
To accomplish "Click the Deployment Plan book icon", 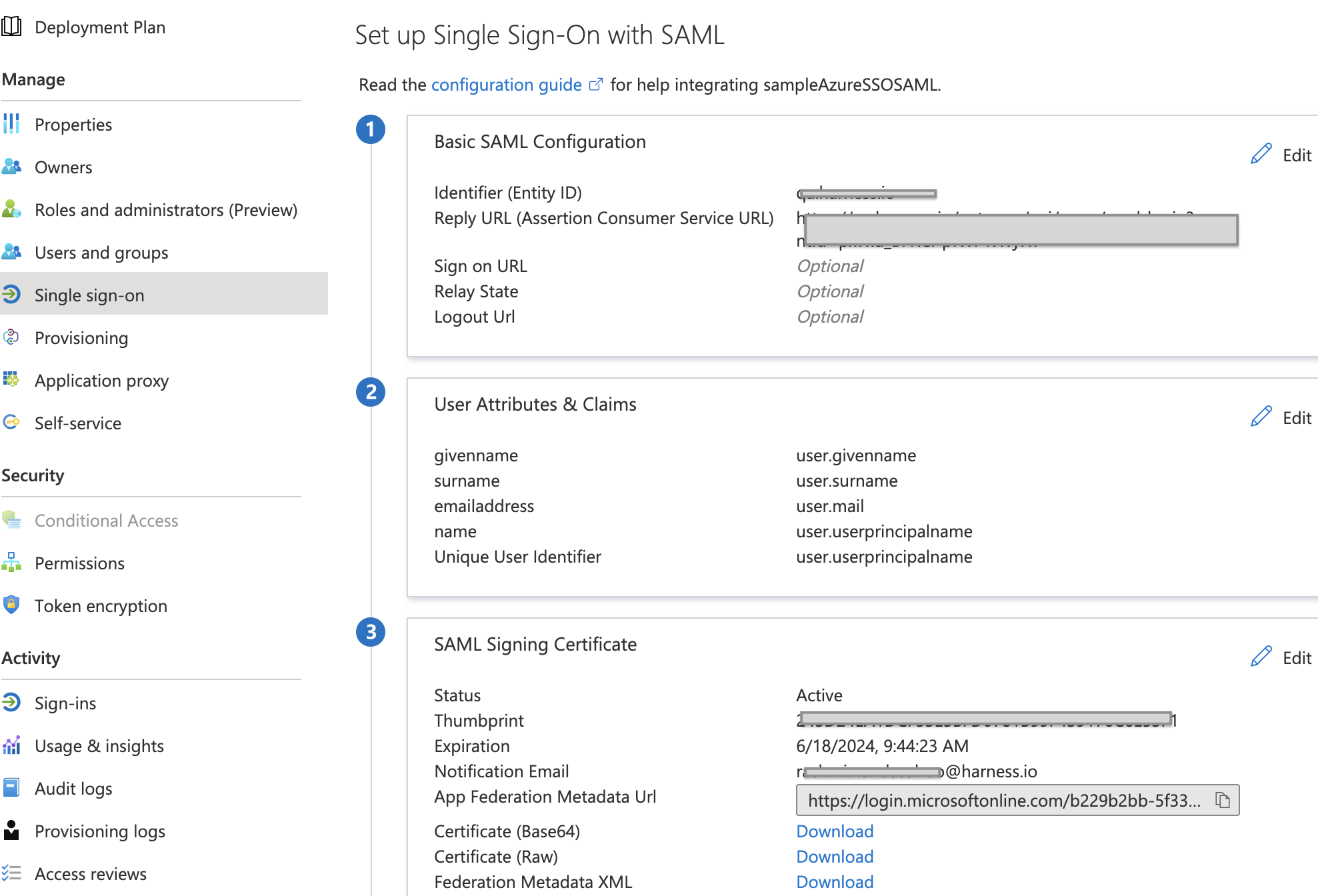I will 11,27.
